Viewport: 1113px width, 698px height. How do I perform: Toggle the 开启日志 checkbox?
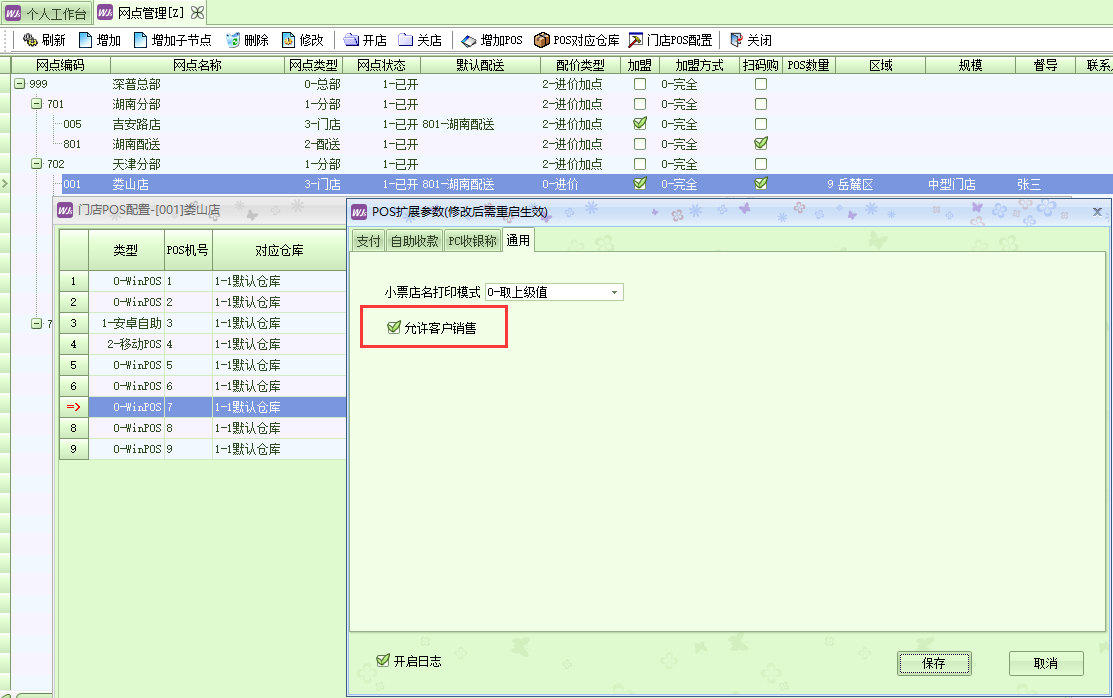(x=382, y=660)
